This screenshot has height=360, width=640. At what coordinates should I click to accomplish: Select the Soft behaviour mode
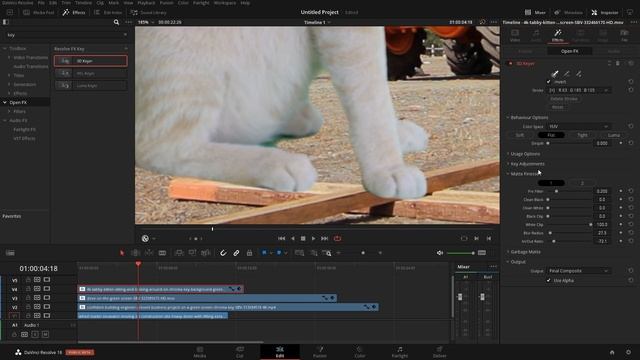(520, 135)
